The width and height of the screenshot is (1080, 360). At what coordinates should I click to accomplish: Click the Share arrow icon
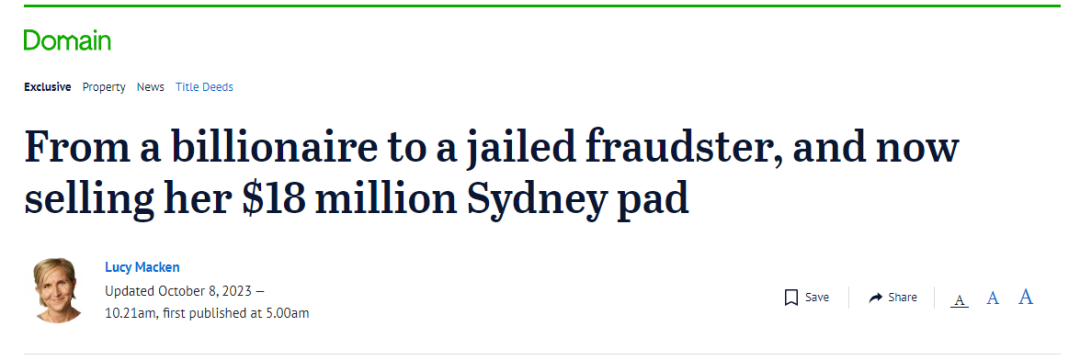coord(875,297)
